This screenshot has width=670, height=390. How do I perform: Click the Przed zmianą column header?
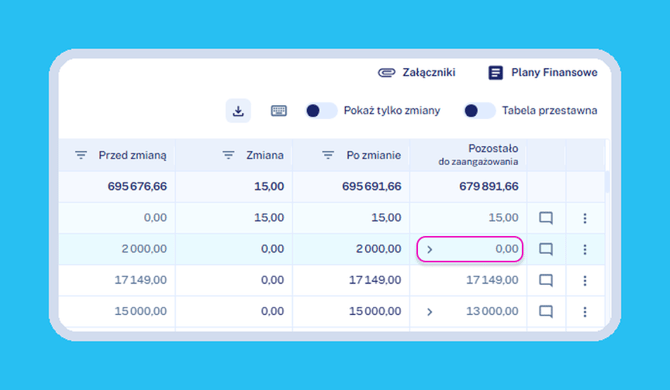pyautogui.click(x=117, y=155)
